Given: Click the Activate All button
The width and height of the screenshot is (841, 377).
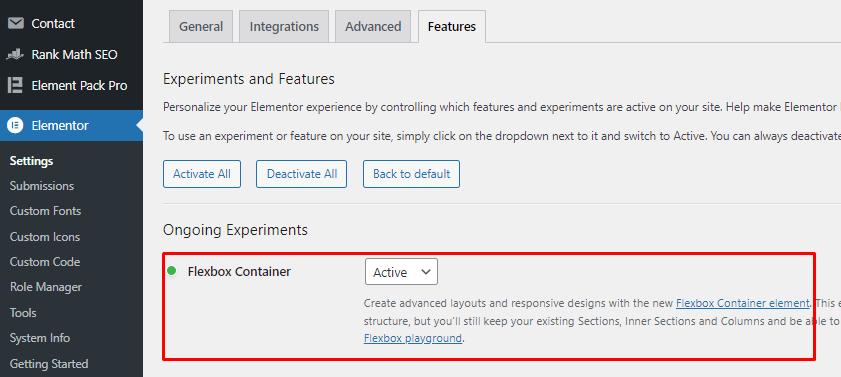Looking at the screenshot, I should click(202, 174).
